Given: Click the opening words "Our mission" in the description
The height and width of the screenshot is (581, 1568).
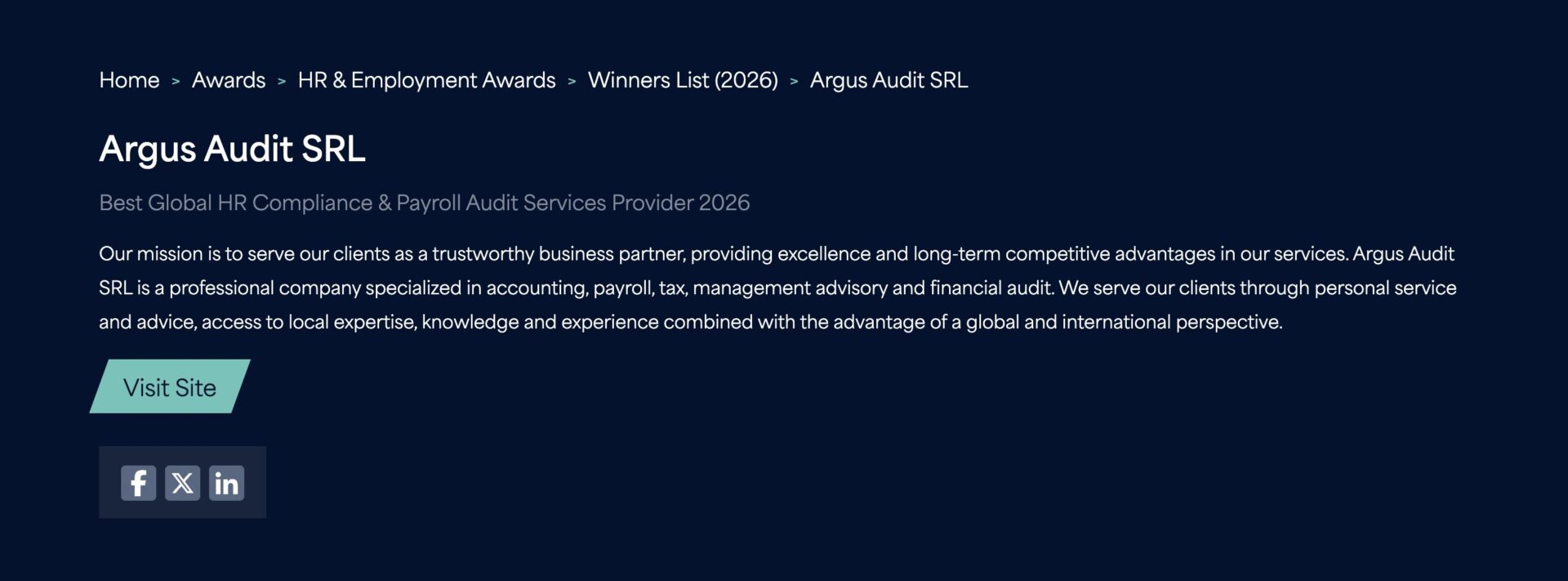Looking at the screenshot, I should (150, 254).
